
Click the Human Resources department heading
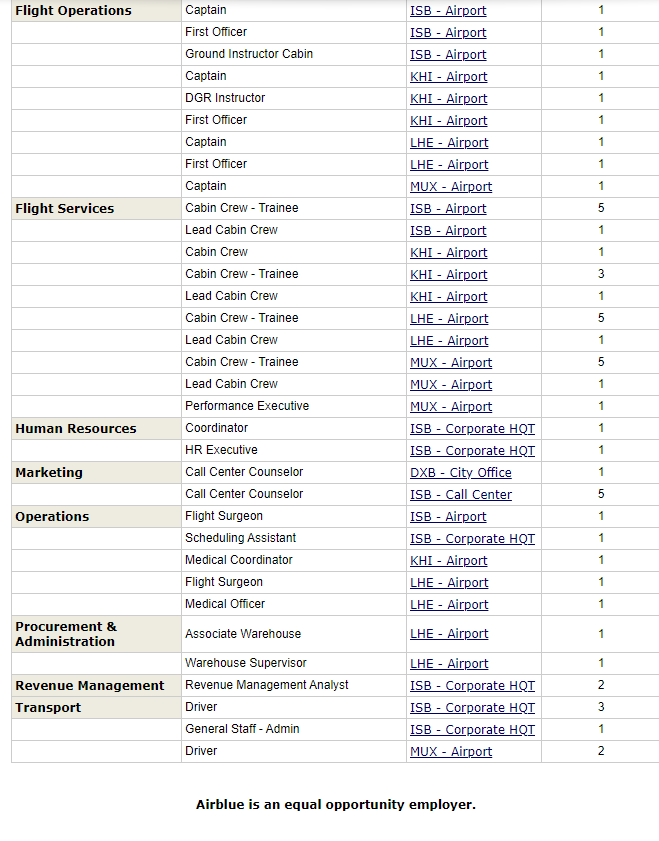[76, 429]
